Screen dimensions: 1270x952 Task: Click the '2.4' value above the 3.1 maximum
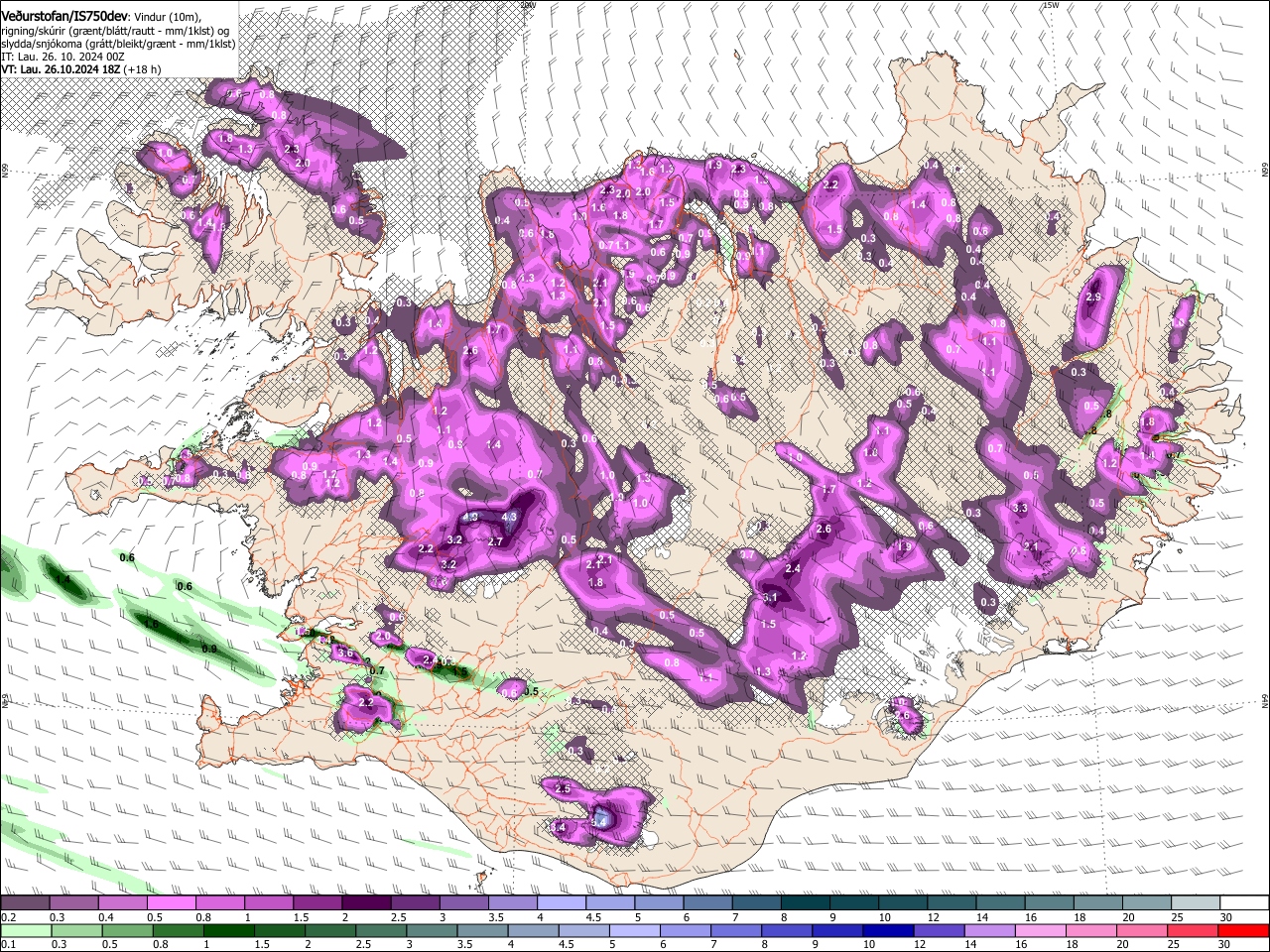pos(792,568)
